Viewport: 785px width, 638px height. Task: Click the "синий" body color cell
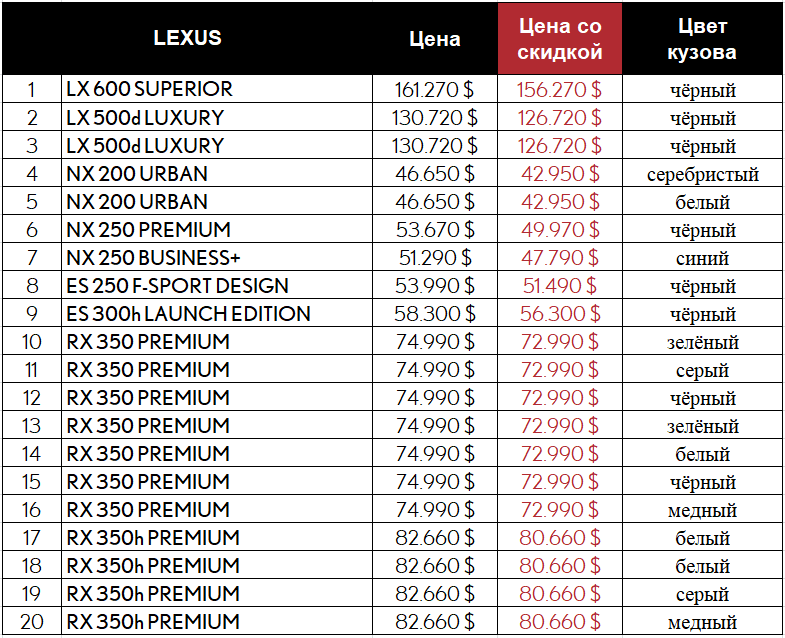(702, 258)
